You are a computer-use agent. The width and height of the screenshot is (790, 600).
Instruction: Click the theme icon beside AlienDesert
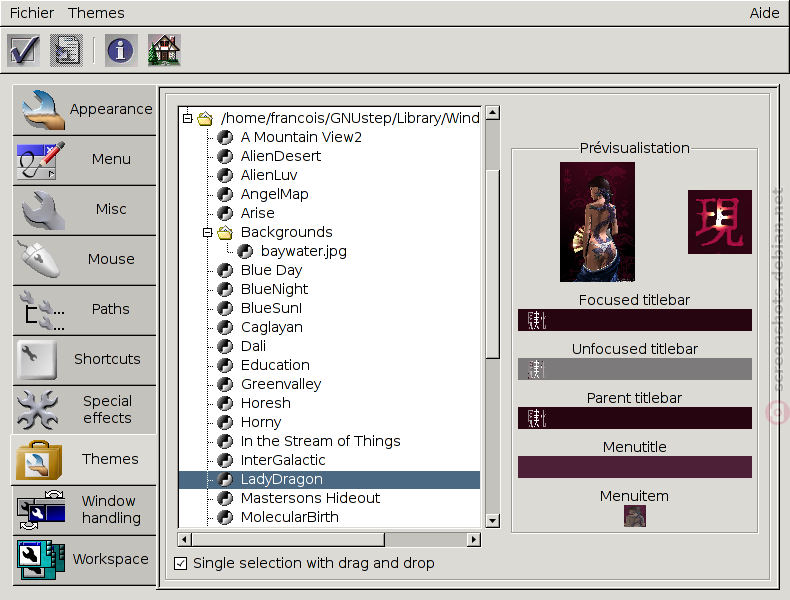point(225,156)
